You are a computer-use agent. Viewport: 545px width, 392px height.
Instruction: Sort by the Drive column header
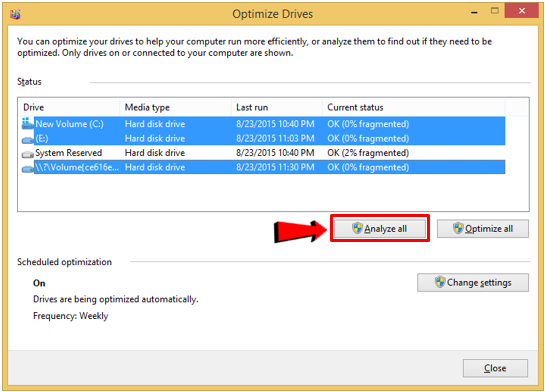(69, 107)
